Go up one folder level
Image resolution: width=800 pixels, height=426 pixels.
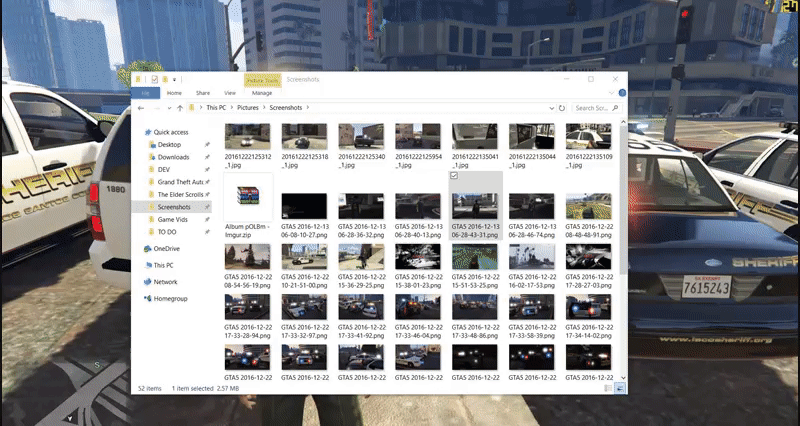point(180,108)
